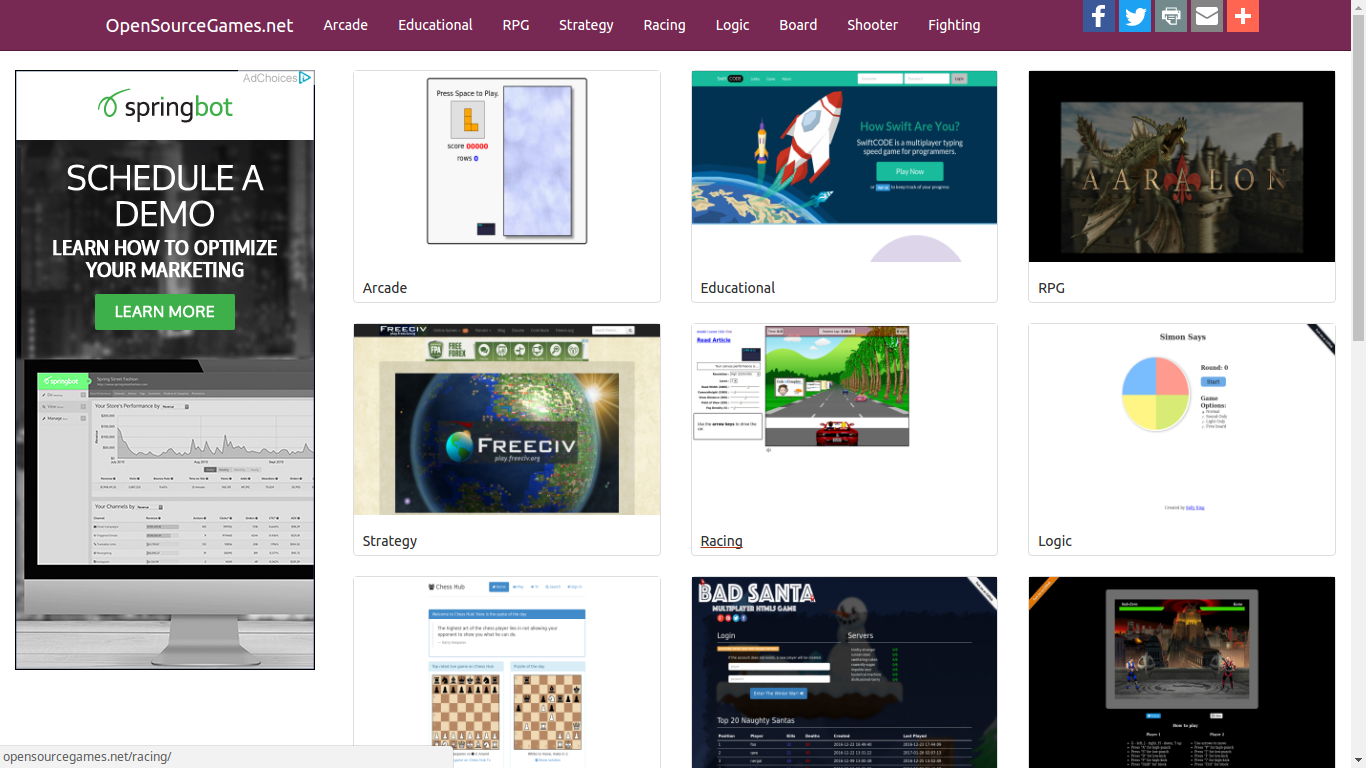Open the RPG card caption link
The image size is (1366, 768).
coord(1052,288)
